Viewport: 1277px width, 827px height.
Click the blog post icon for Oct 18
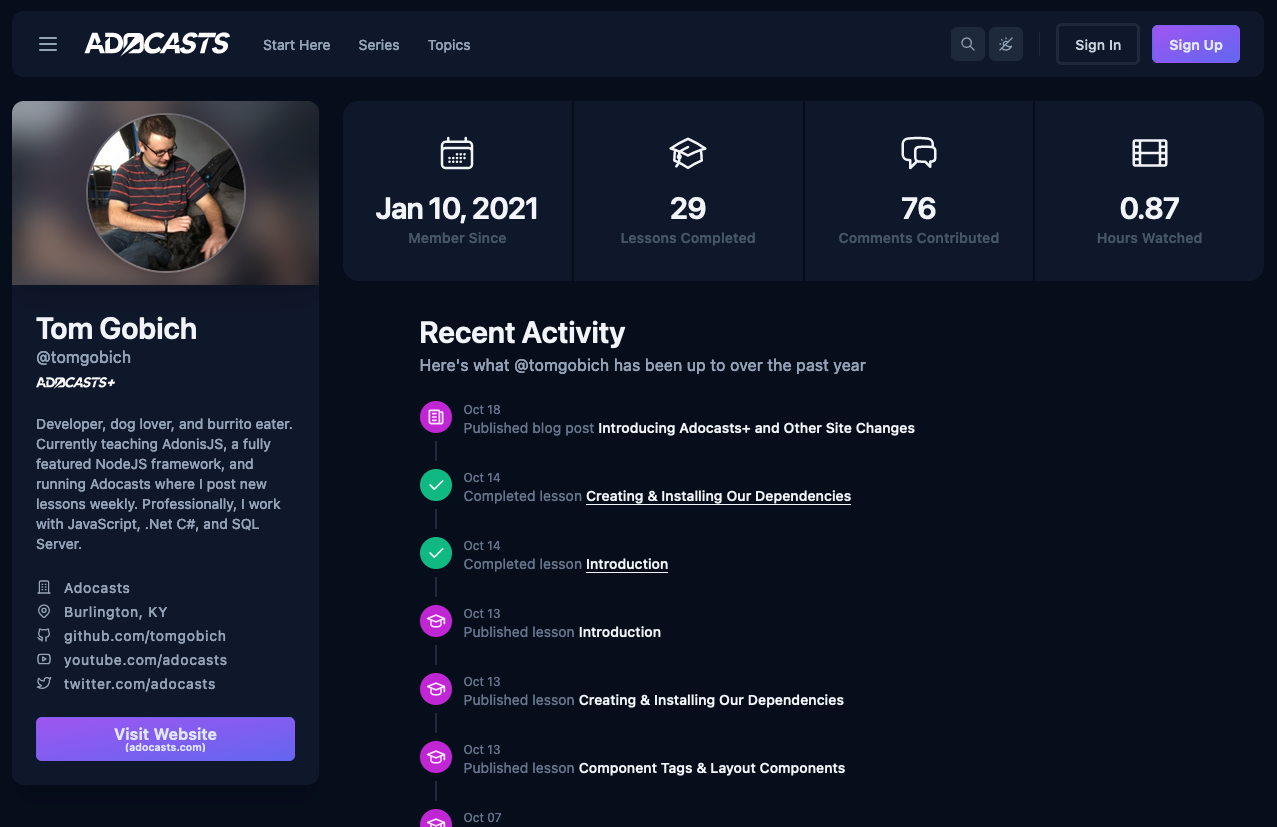436,417
